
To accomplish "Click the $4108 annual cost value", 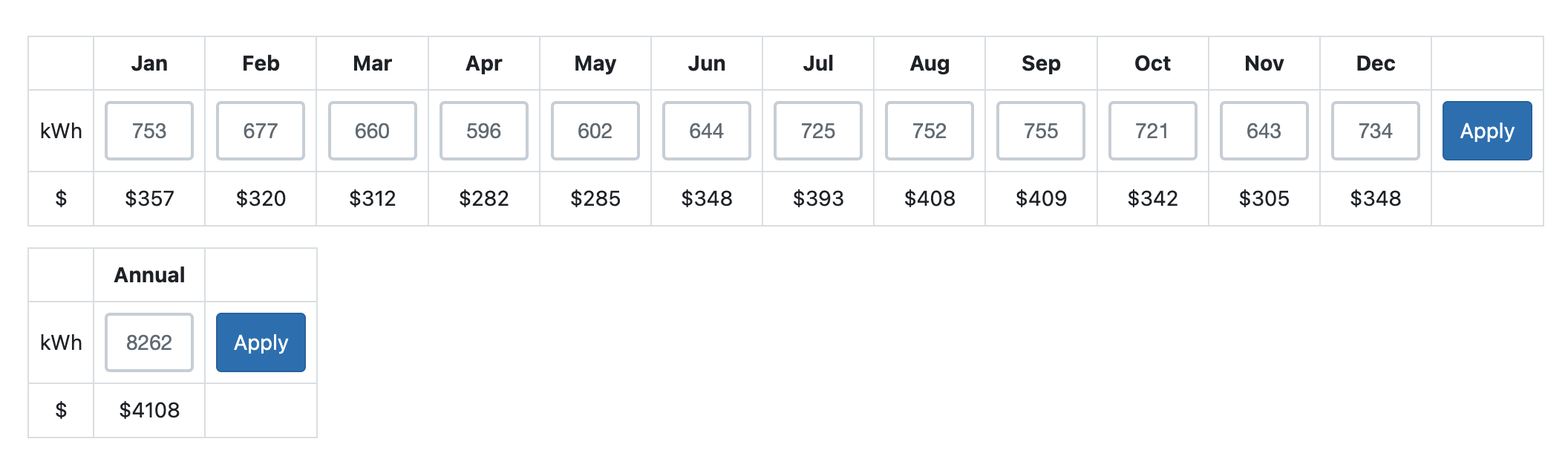I will (149, 410).
